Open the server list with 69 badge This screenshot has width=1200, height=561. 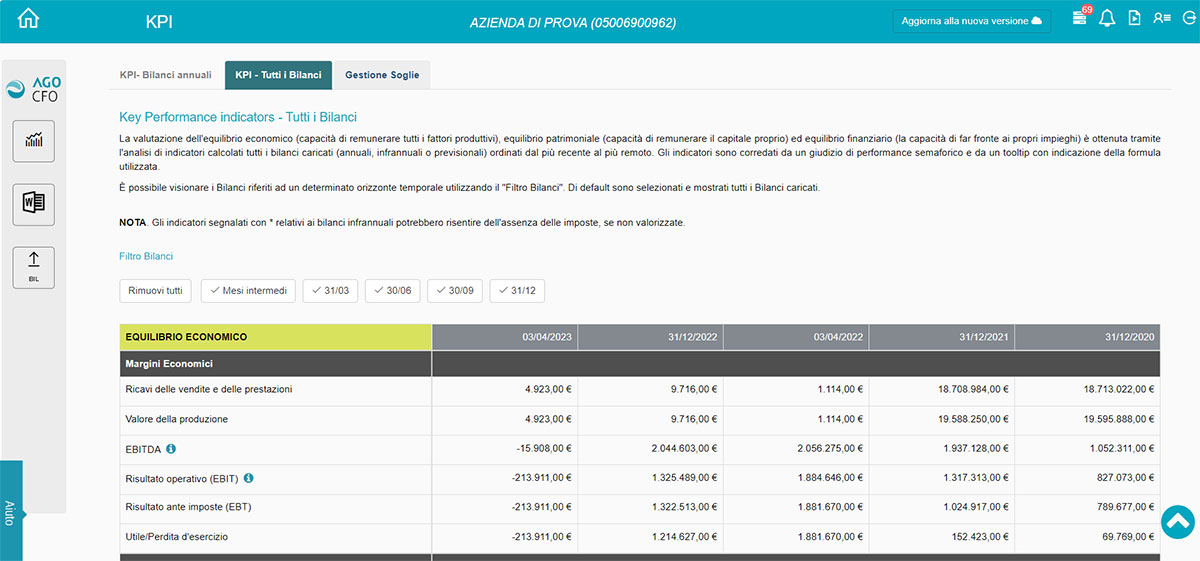[x=1080, y=19]
